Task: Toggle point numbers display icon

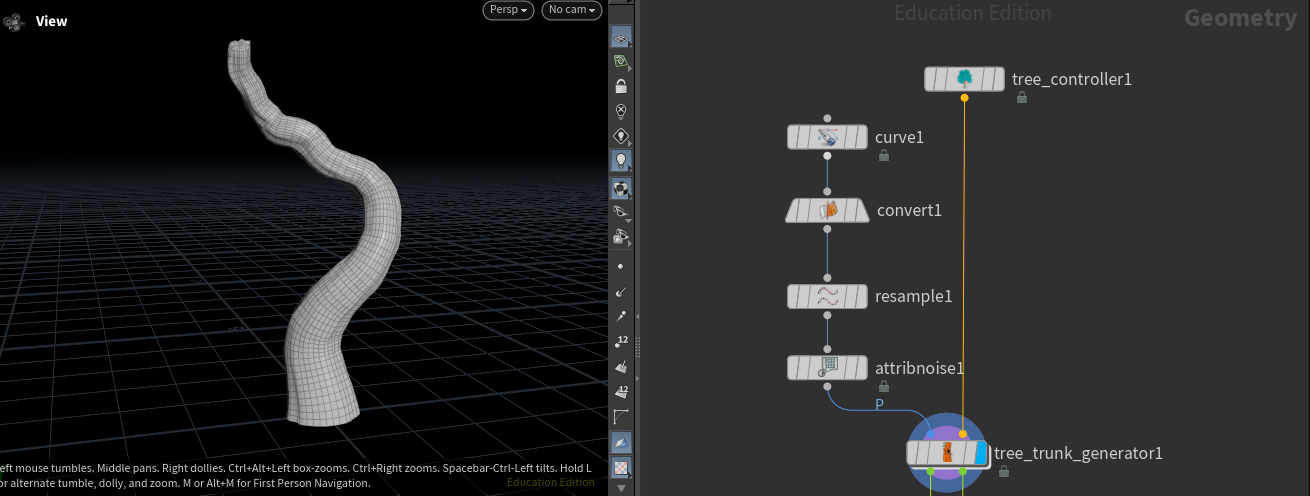Action: [621, 341]
